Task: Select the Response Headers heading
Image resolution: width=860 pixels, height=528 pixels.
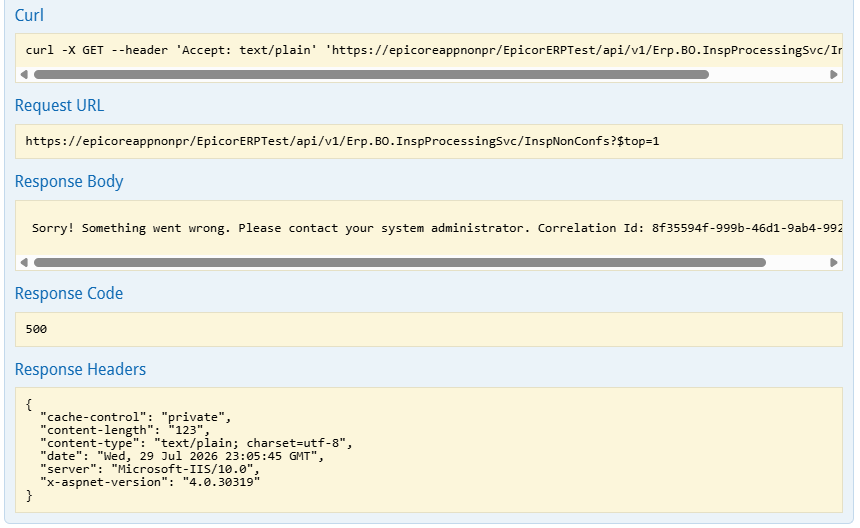Action: pyautogui.click(x=81, y=370)
